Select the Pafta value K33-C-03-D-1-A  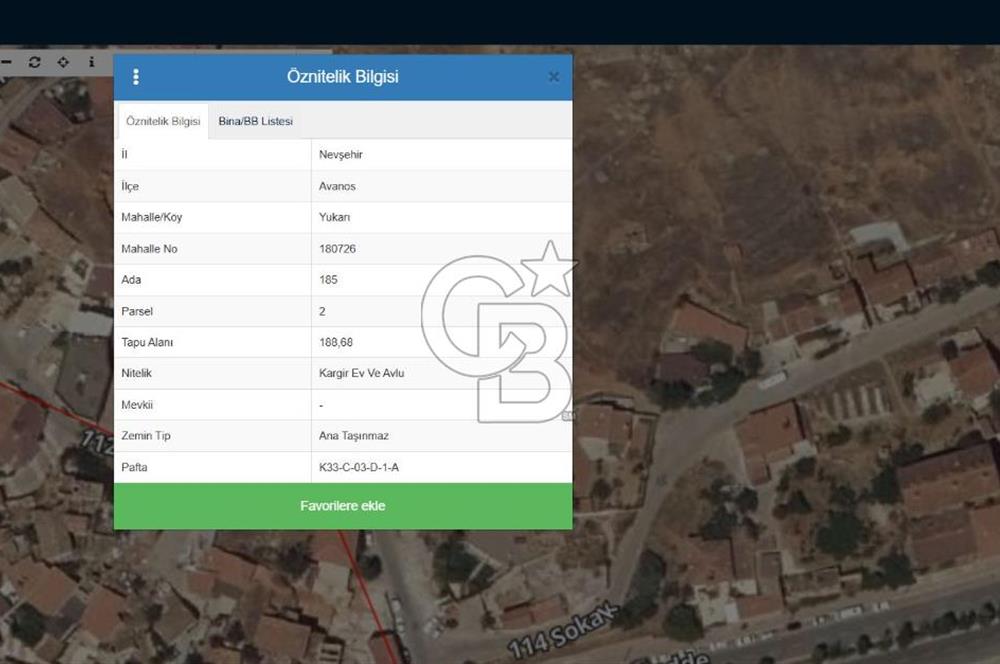click(358, 467)
